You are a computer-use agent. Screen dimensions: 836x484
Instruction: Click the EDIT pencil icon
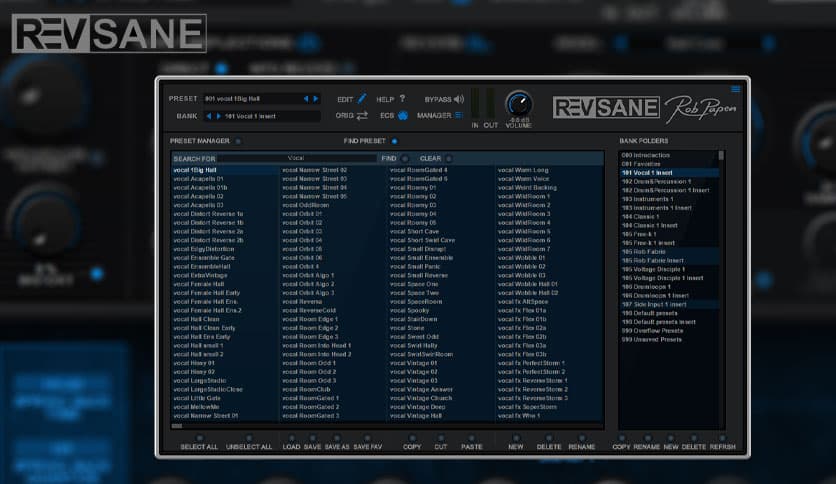pos(362,99)
